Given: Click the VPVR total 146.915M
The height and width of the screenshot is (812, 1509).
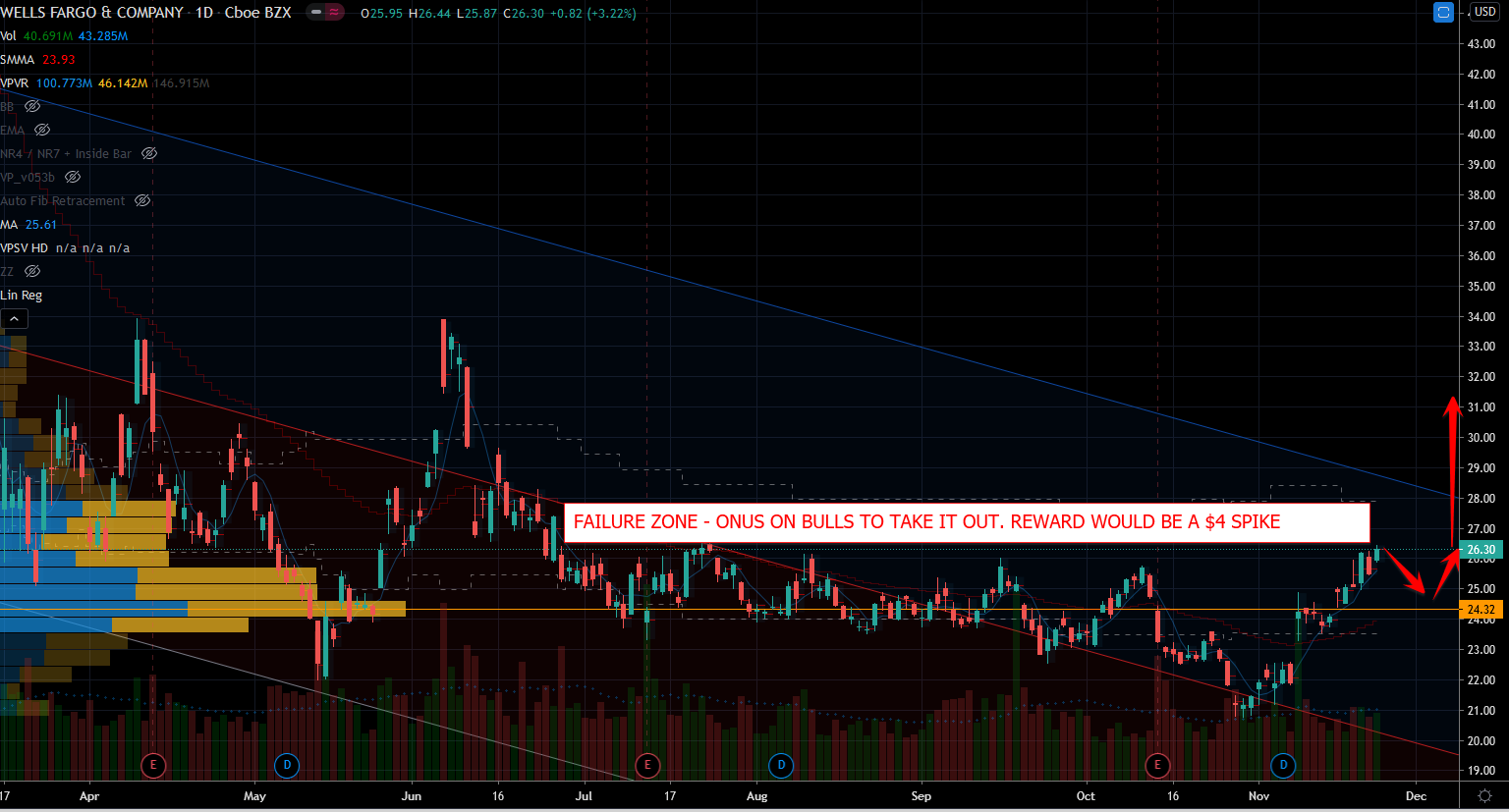Looking at the screenshot, I should coord(182,83).
